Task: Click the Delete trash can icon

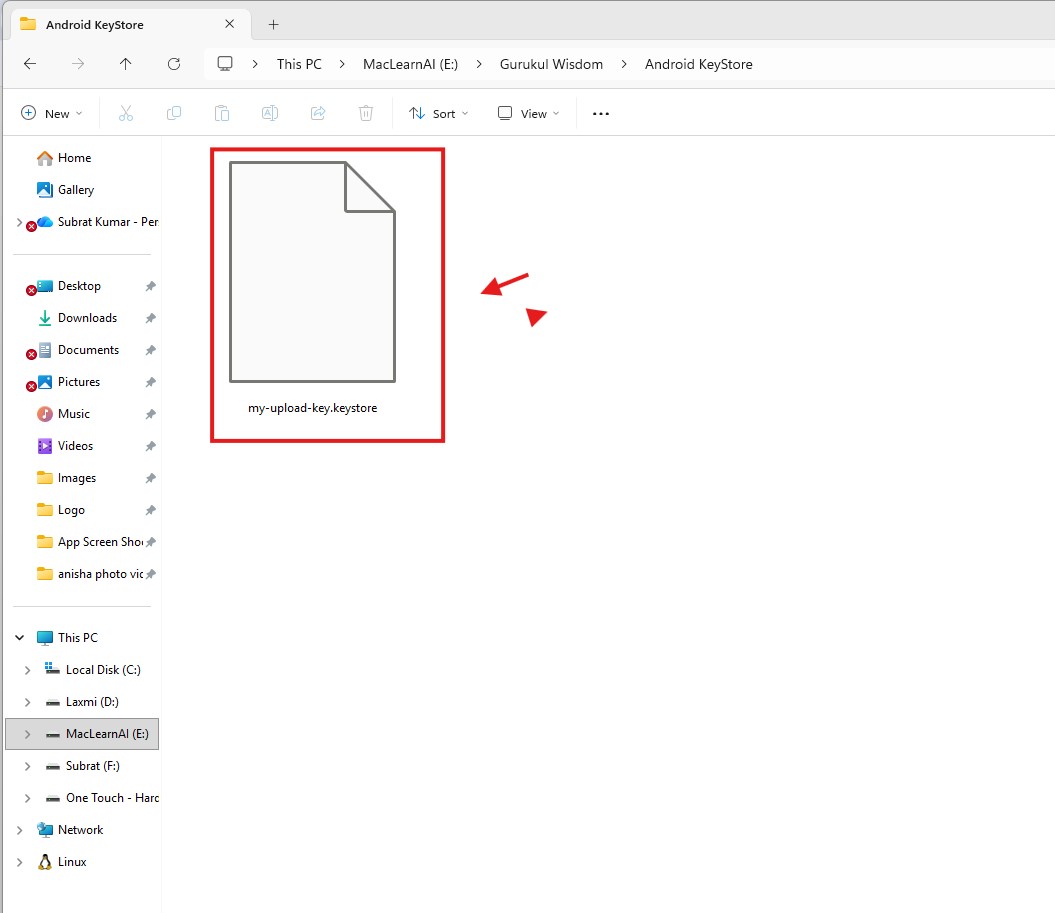Action: 366,114
